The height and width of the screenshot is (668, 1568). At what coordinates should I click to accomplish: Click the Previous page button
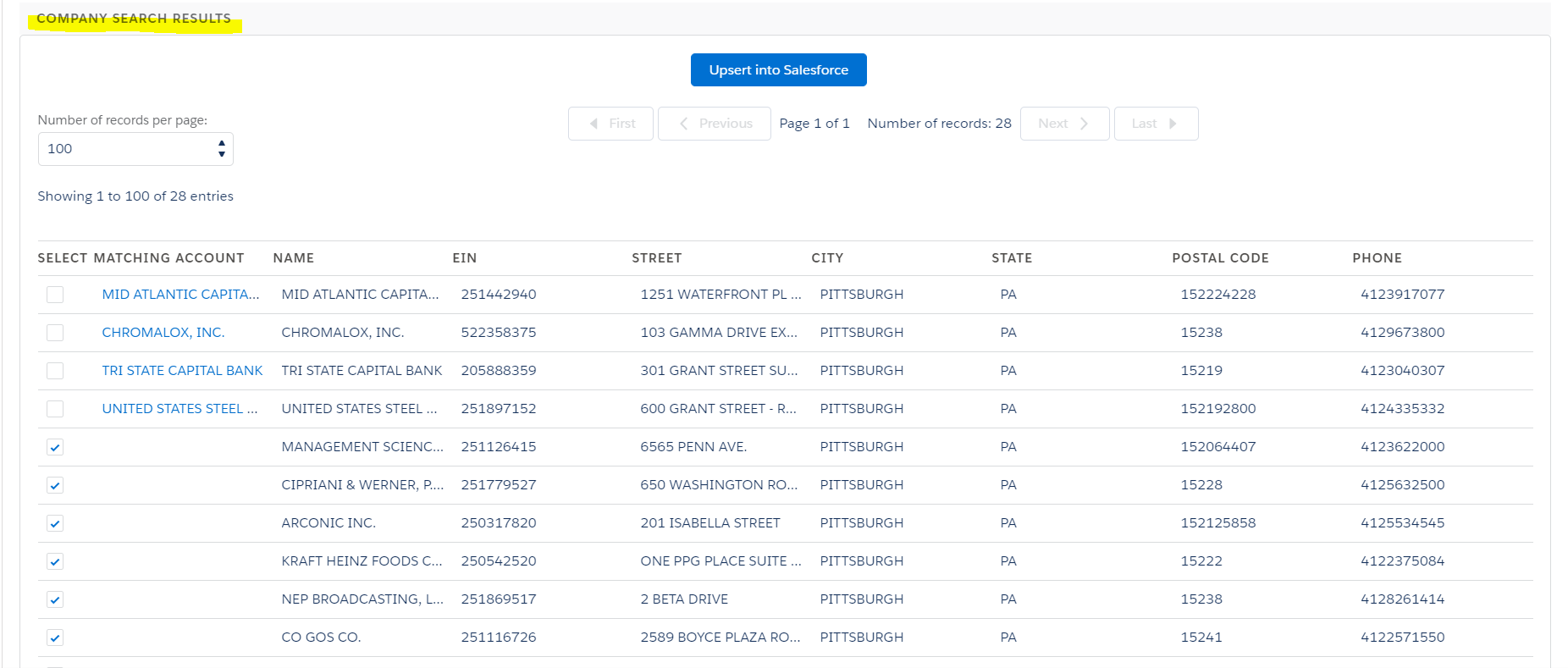714,124
